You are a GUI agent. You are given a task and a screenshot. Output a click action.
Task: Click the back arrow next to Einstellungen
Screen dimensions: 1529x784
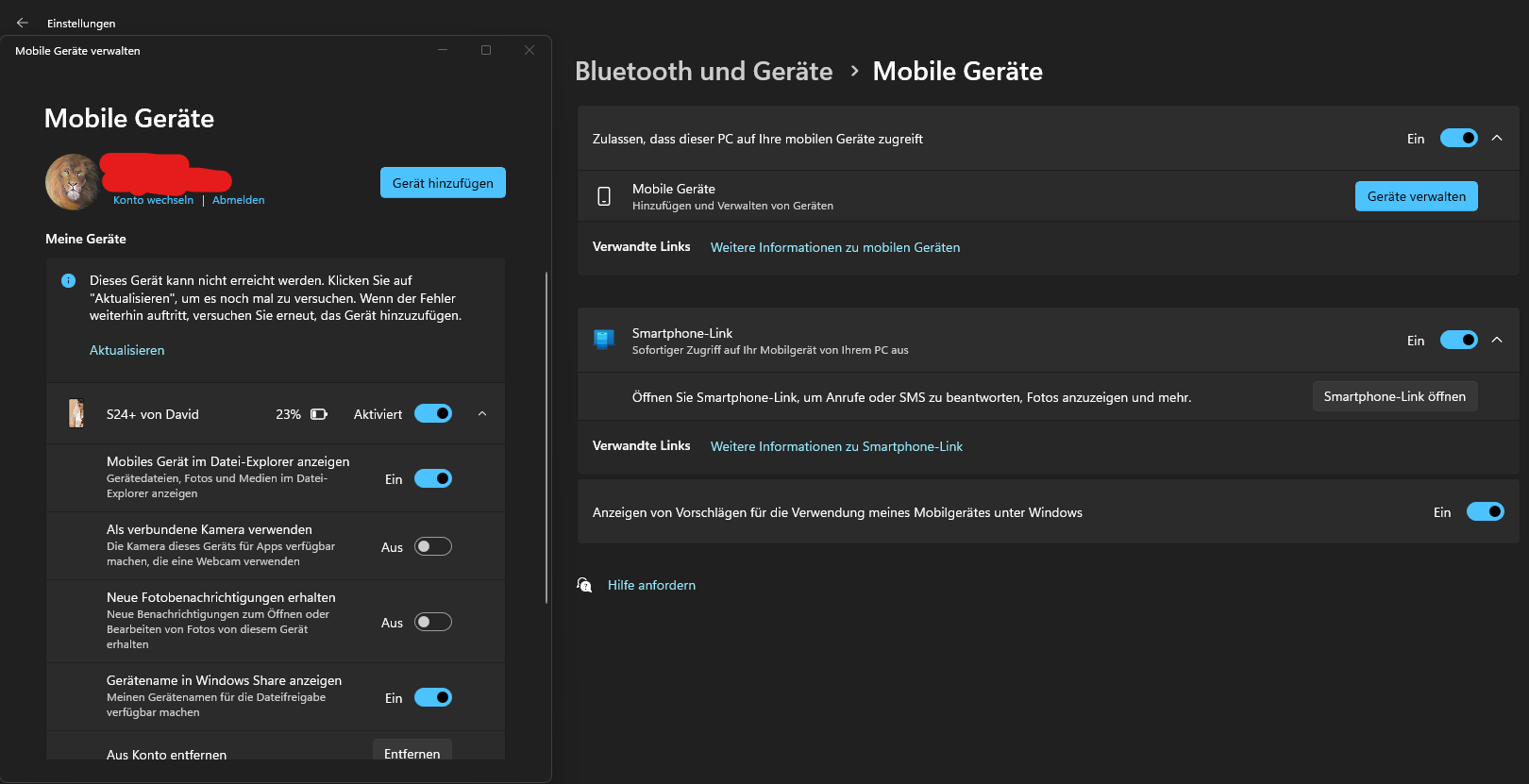23,23
